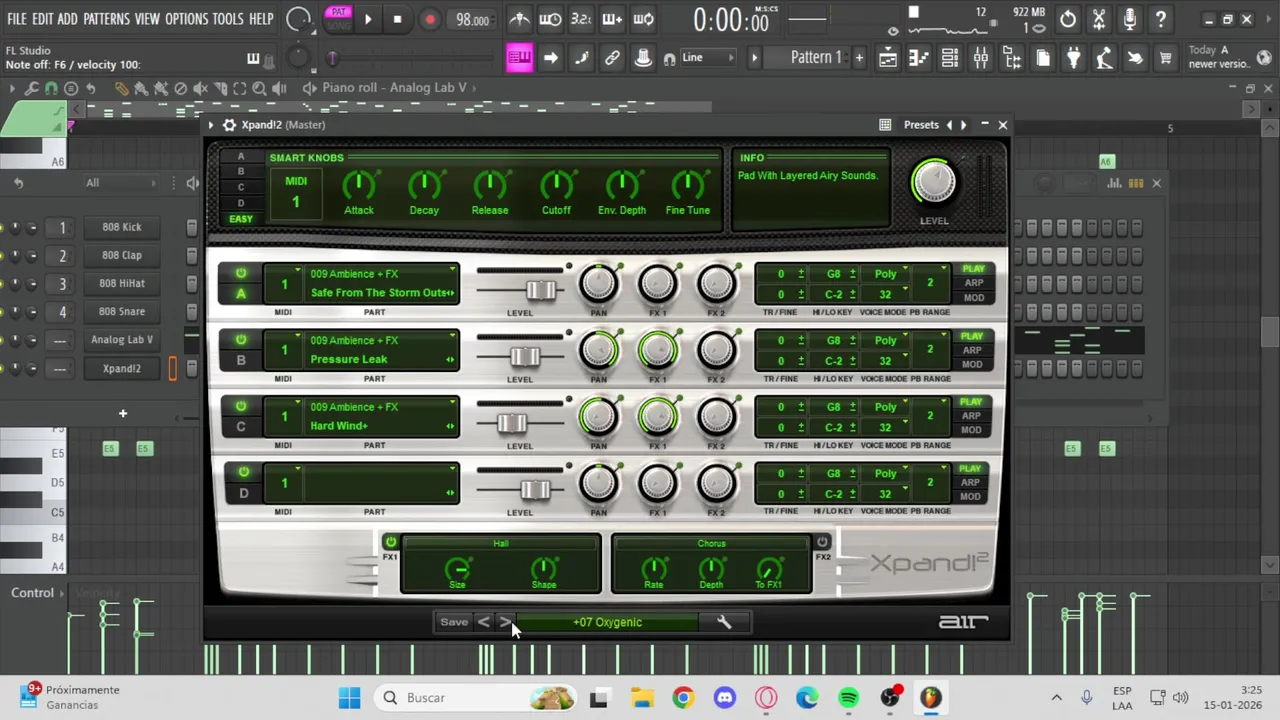Image resolution: width=1280 pixels, height=720 pixels.
Task: Select the Analog Lab V channel
Action: (x=122, y=340)
